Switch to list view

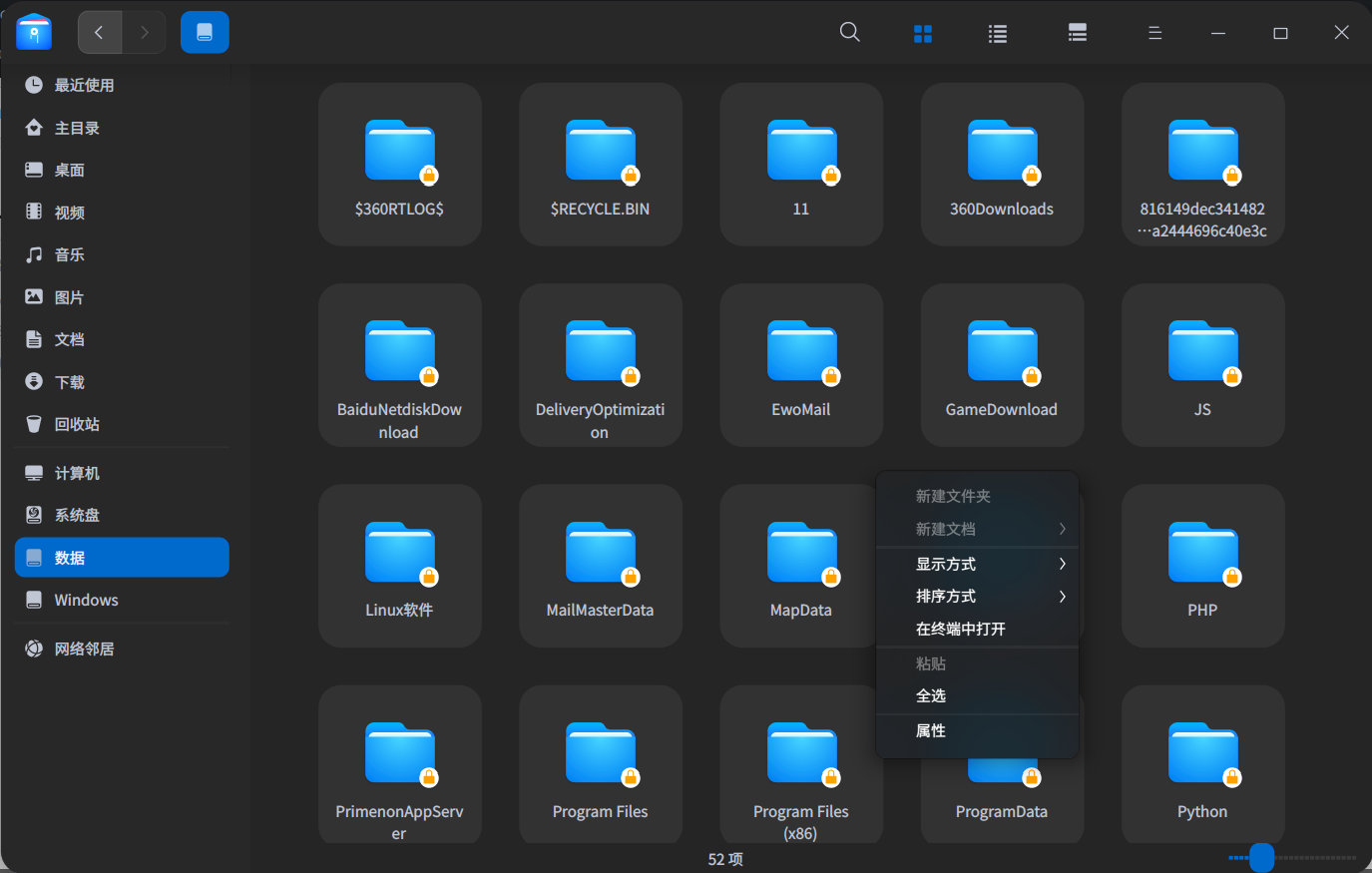coord(998,34)
